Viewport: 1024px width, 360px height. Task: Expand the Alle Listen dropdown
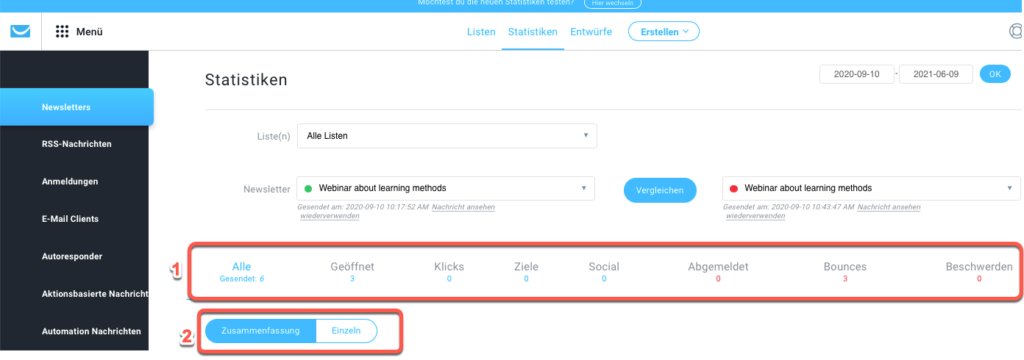(447, 136)
